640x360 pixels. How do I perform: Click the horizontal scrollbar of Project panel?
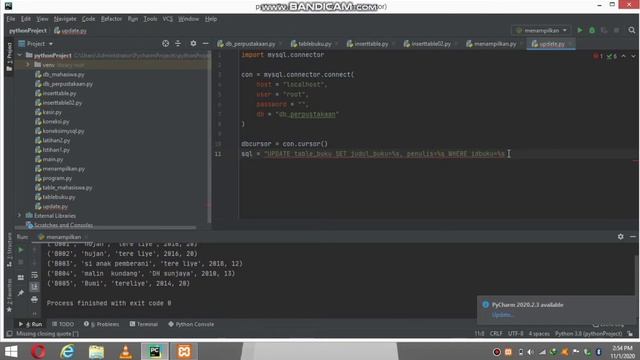pos(105,228)
